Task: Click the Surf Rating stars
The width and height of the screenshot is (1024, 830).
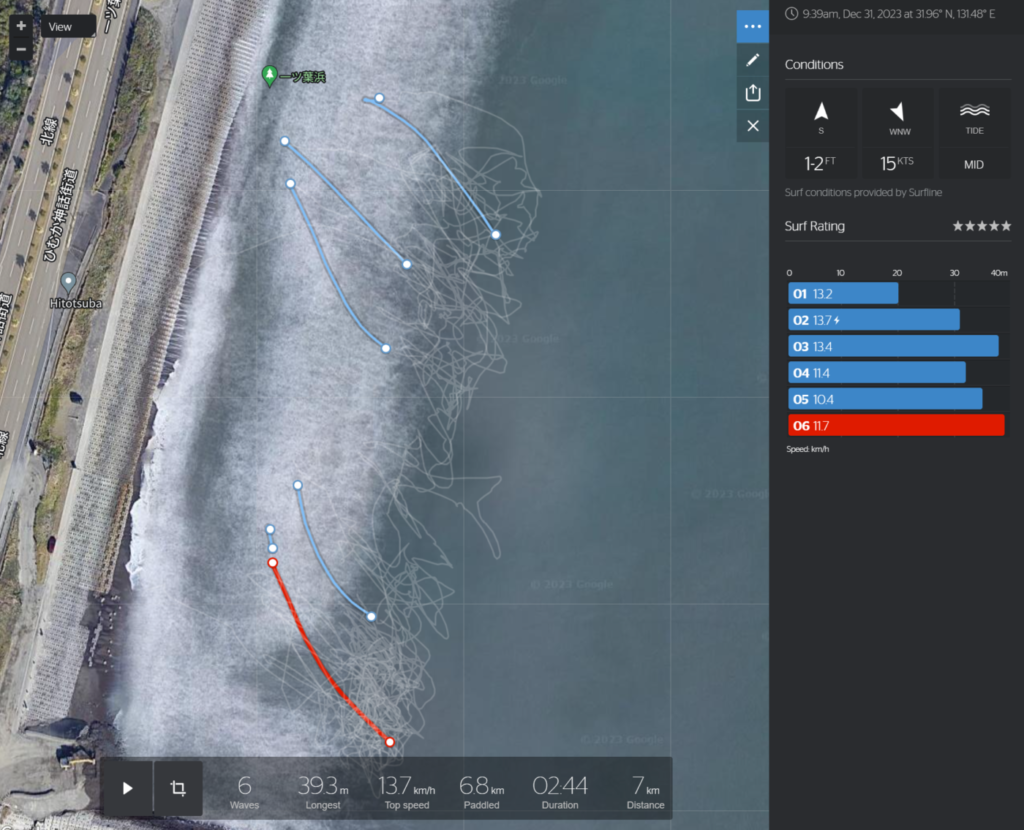Action: pos(982,226)
